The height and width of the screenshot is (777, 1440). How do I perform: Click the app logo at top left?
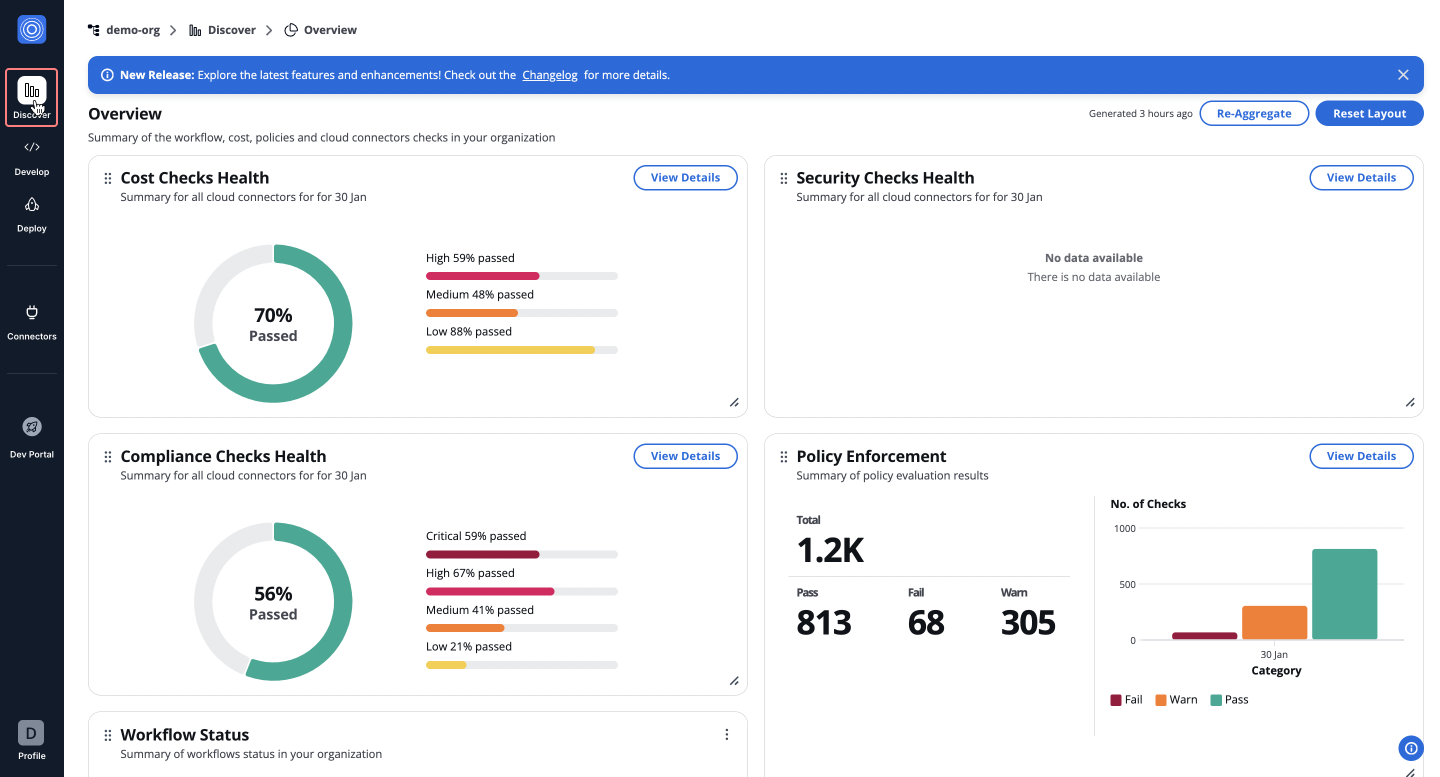click(x=32, y=30)
